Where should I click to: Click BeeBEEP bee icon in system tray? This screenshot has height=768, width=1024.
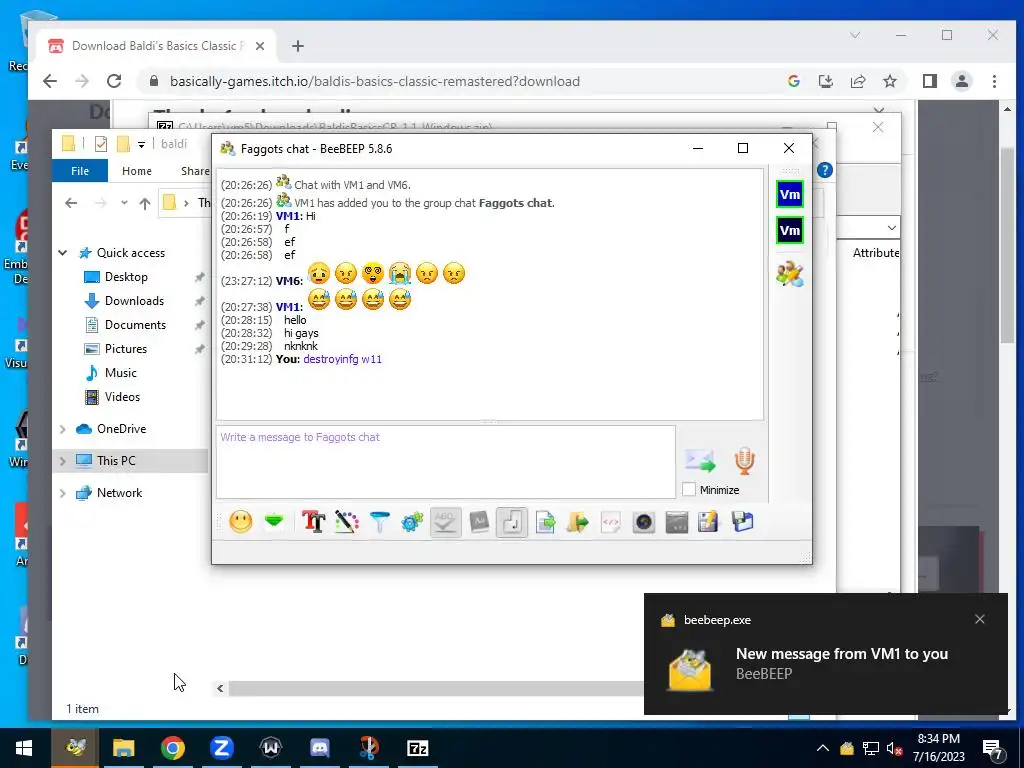[x=846, y=748]
